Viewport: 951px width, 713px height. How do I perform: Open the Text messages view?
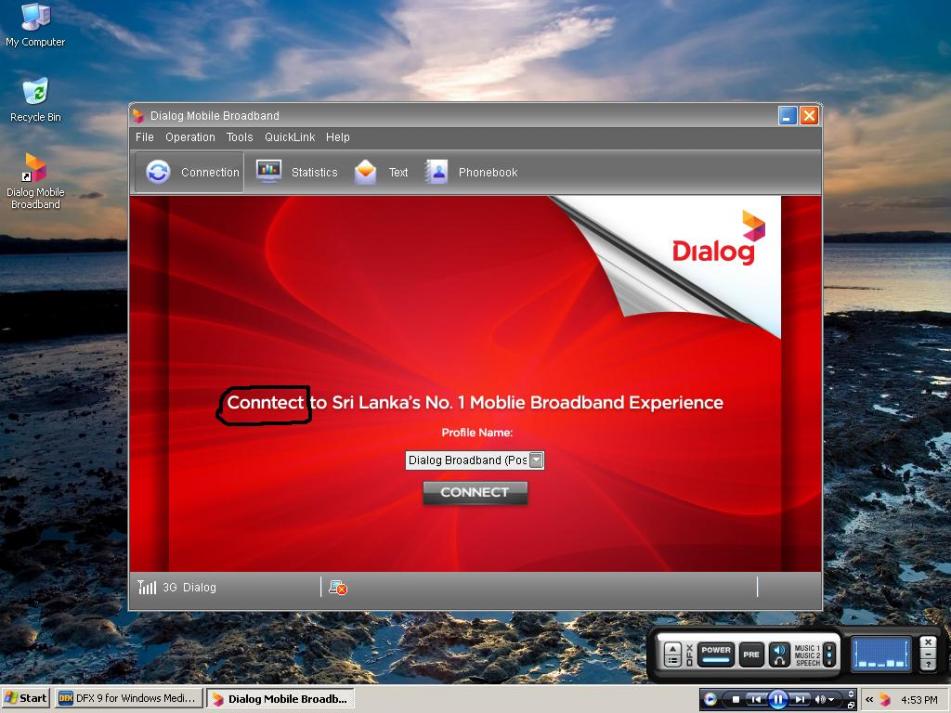381,172
